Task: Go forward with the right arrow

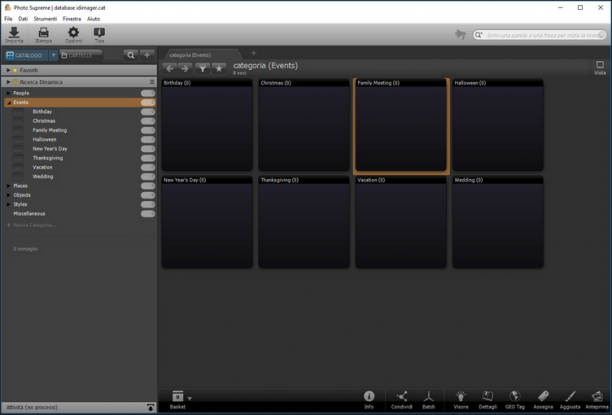Action: [x=185, y=69]
